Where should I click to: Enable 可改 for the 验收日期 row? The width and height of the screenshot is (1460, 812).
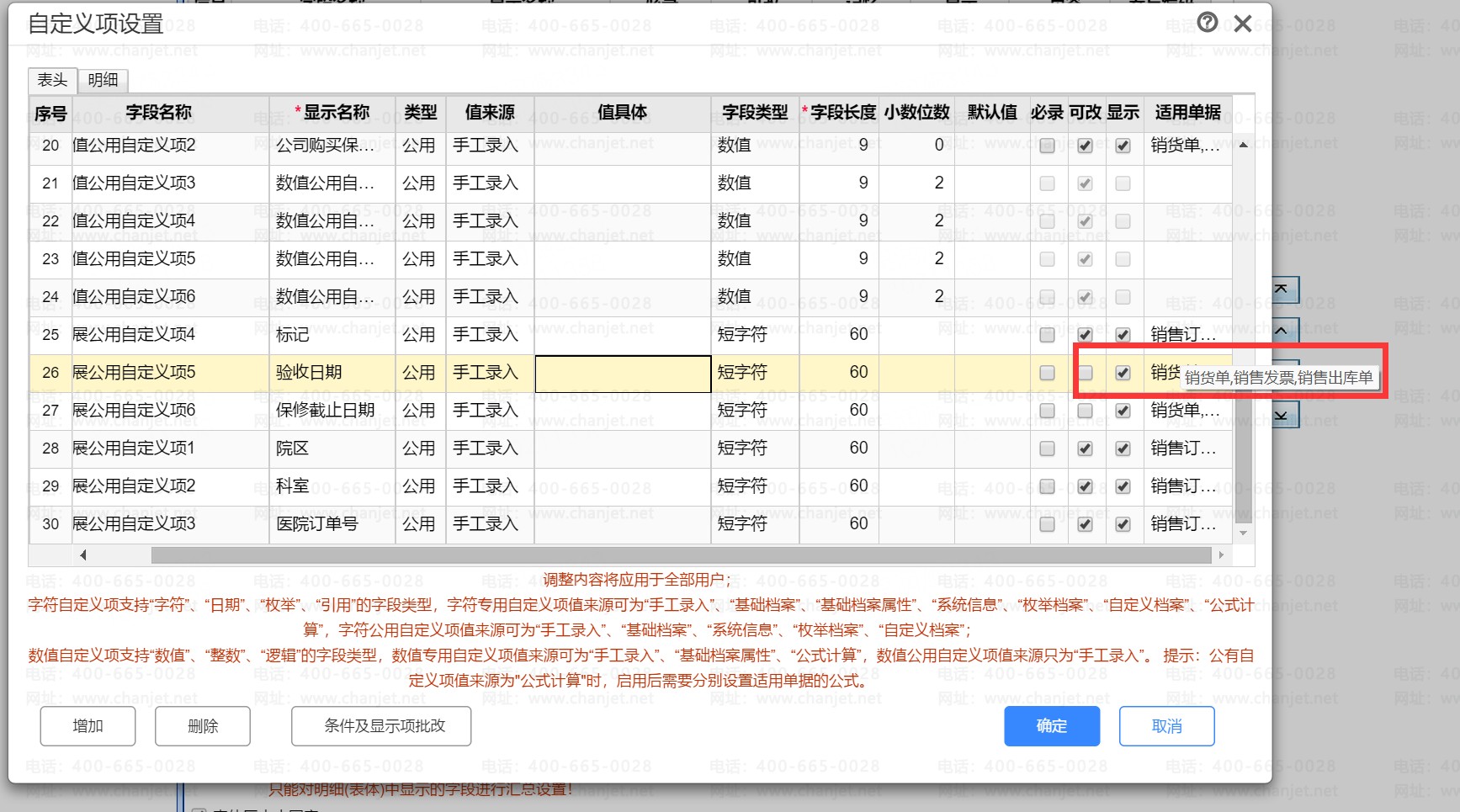tap(1086, 373)
